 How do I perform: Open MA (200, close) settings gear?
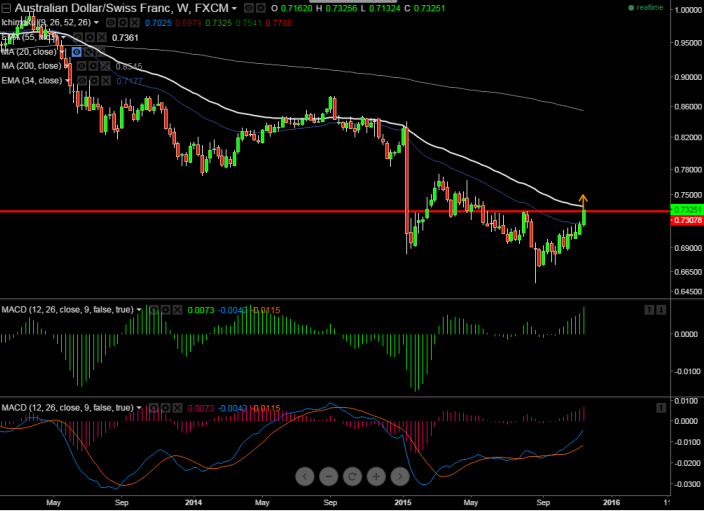tap(93, 66)
